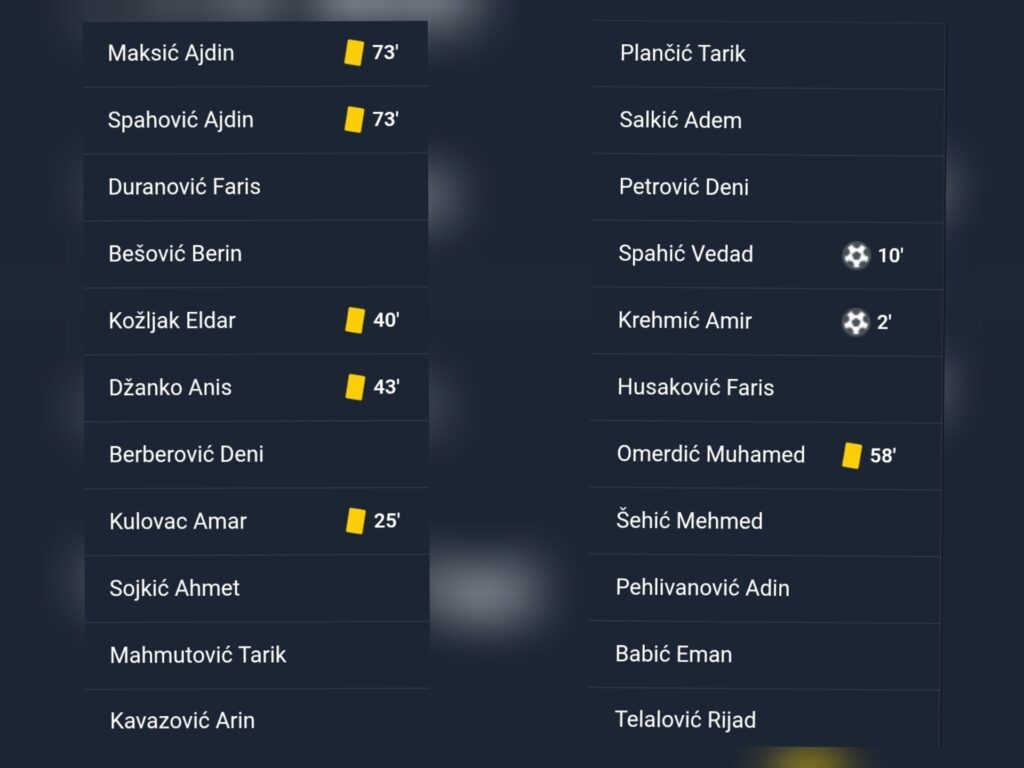
Task: Click yellow card icon beside Omerdić Muhamed
Action: (852, 456)
